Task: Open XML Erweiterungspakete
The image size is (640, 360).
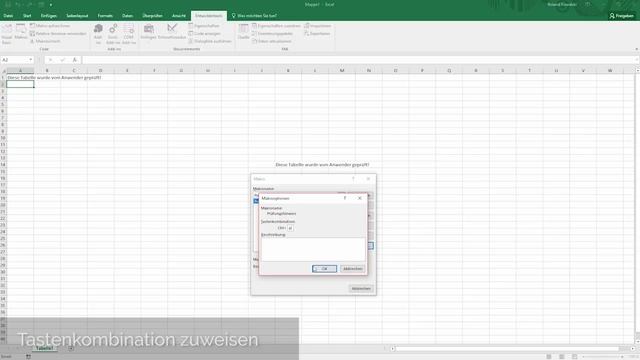Action: tap(272, 33)
